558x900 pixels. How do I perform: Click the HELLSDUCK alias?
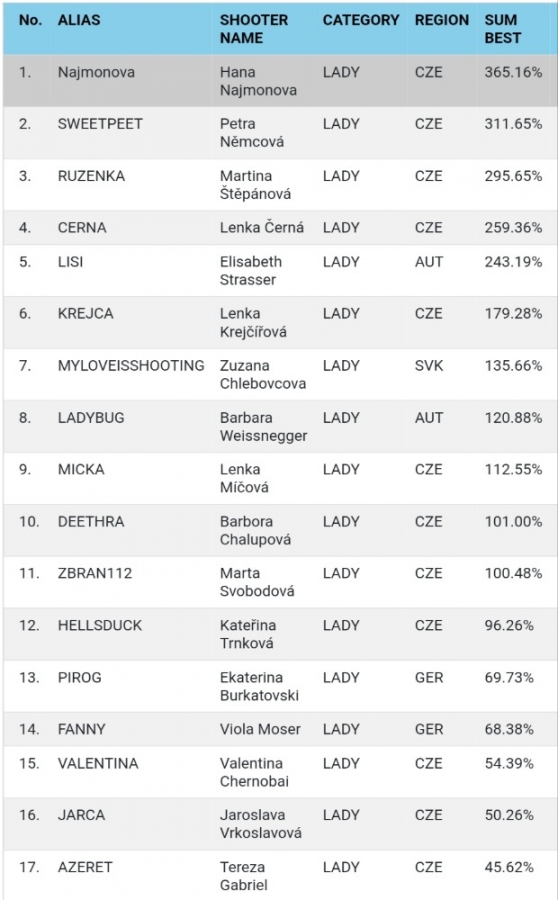point(100,626)
